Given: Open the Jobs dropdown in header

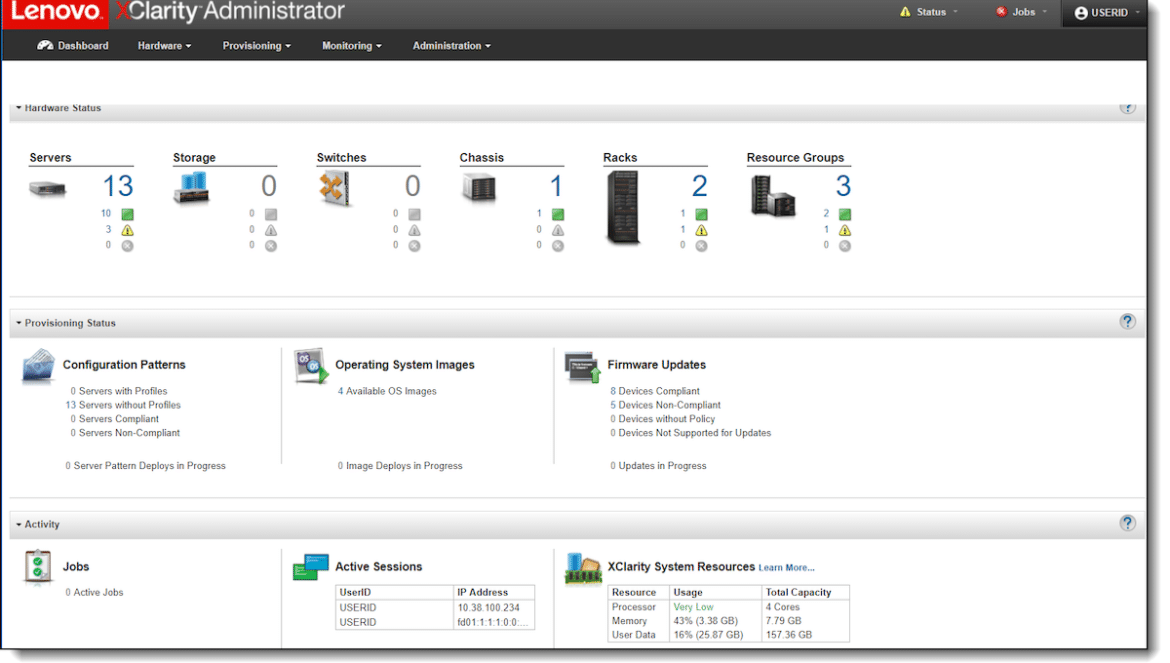Looking at the screenshot, I should pyautogui.click(x=1022, y=12).
